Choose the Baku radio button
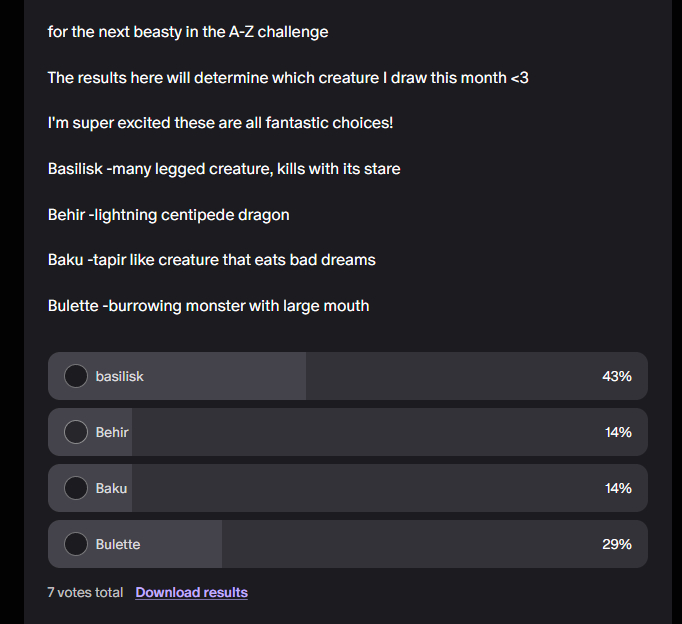The width and height of the screenshot is (682, 624). pos(76,488)
